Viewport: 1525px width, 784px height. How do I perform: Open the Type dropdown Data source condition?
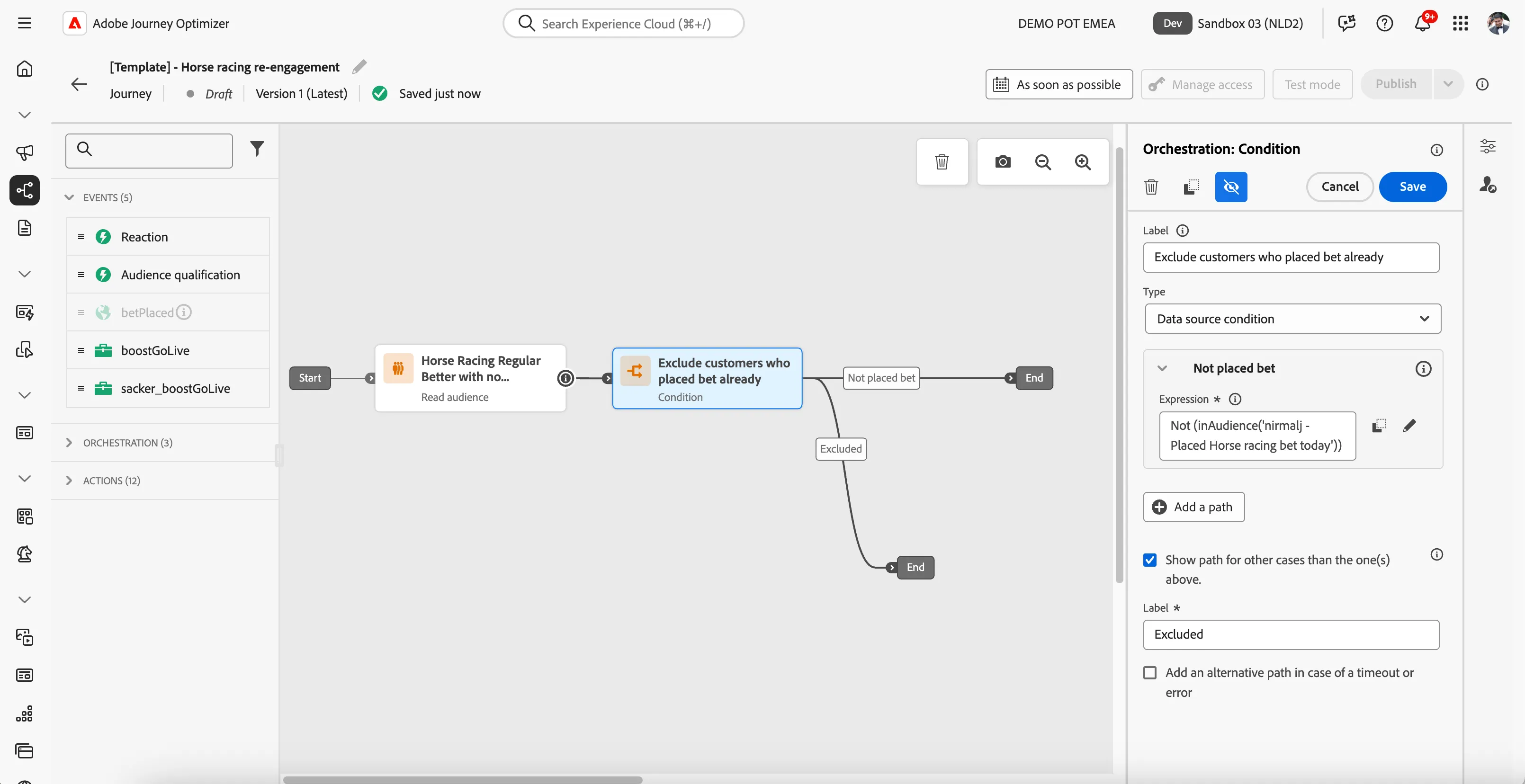[x=1292, y=319]
